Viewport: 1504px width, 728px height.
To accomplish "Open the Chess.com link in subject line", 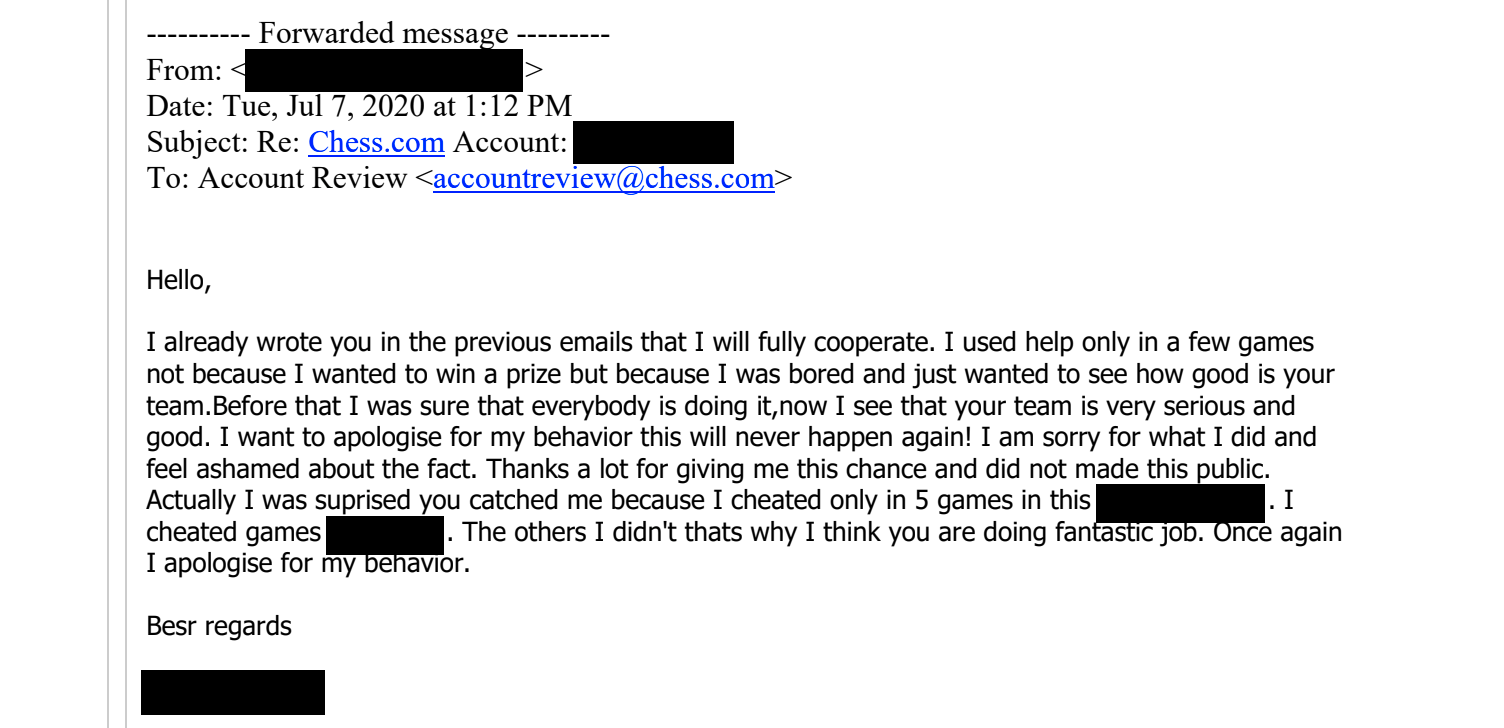I will [x=376, y=143].
